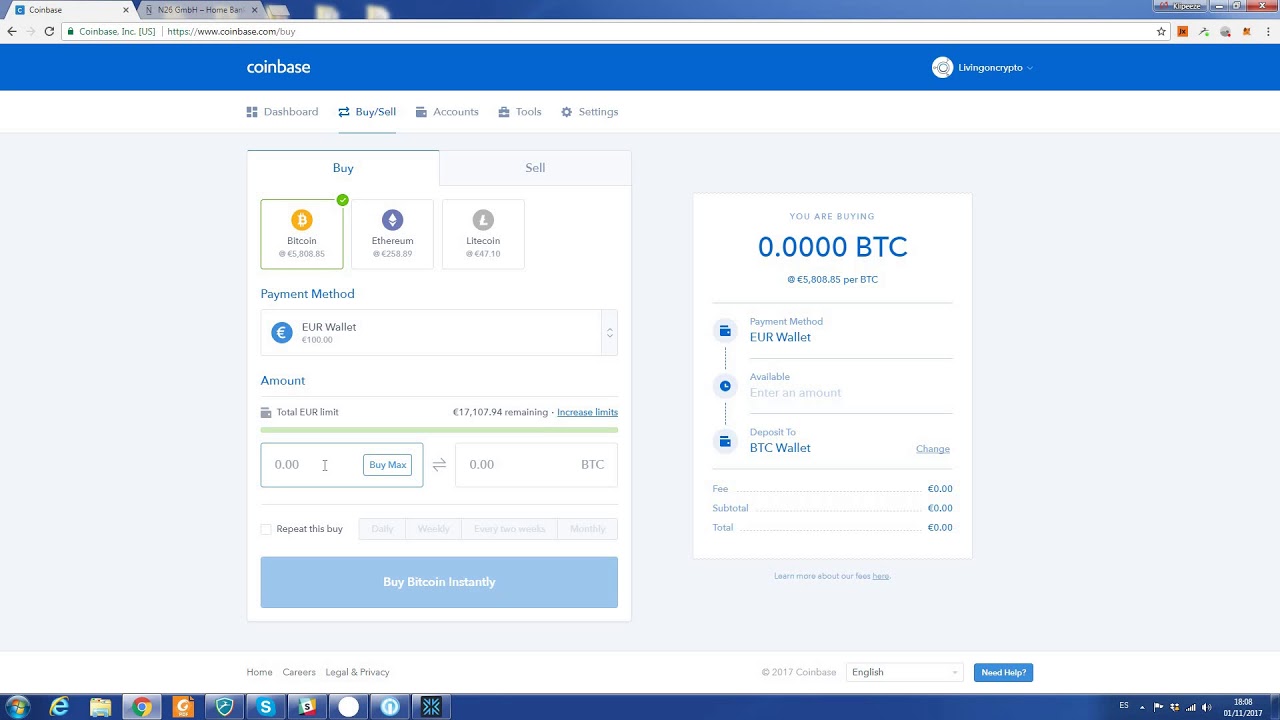Click the green shield taskbar icon
The width and height of the screenshot is (1280, 720).
pos(225,707)
